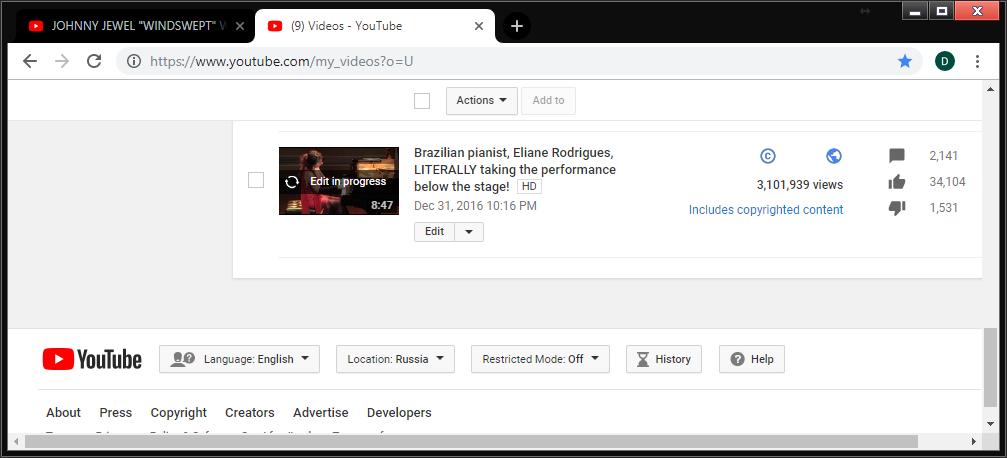This screenshot has width=1007, height=458.
Task: Click the copyright symbol icon
Action: point(767,155)
